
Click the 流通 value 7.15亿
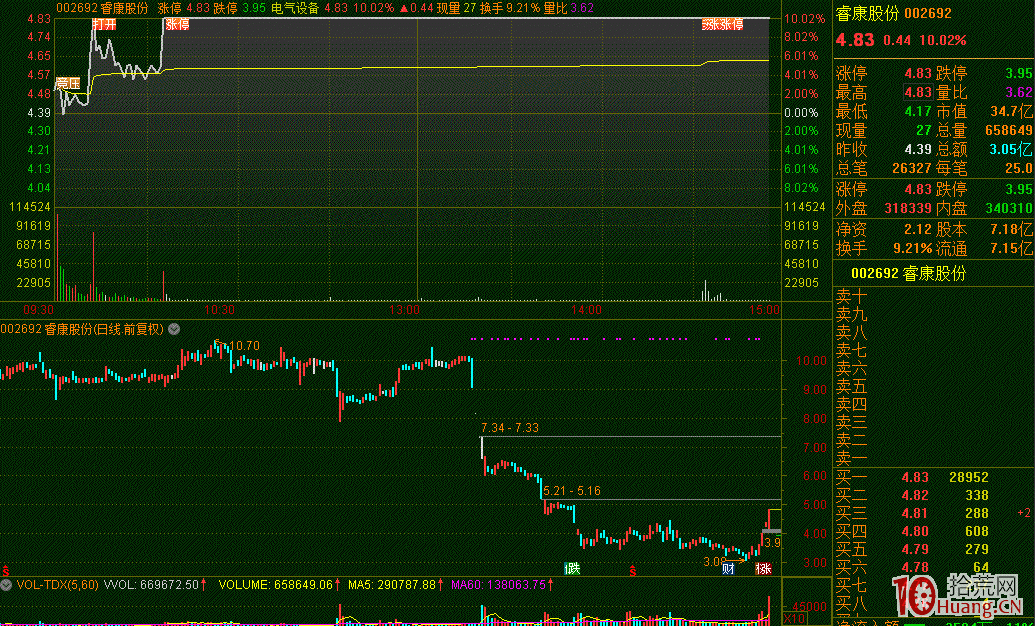tap(1011, 249)
